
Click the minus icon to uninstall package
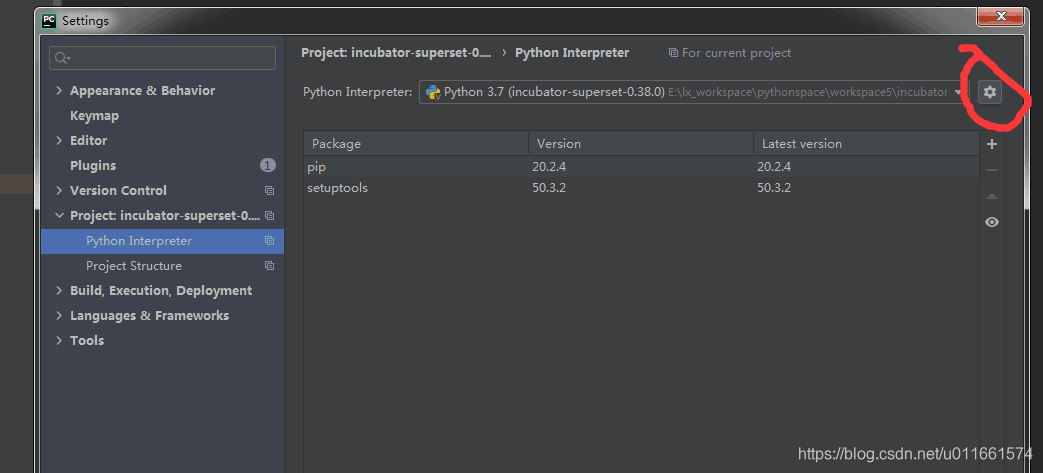[x=992, y=170]
